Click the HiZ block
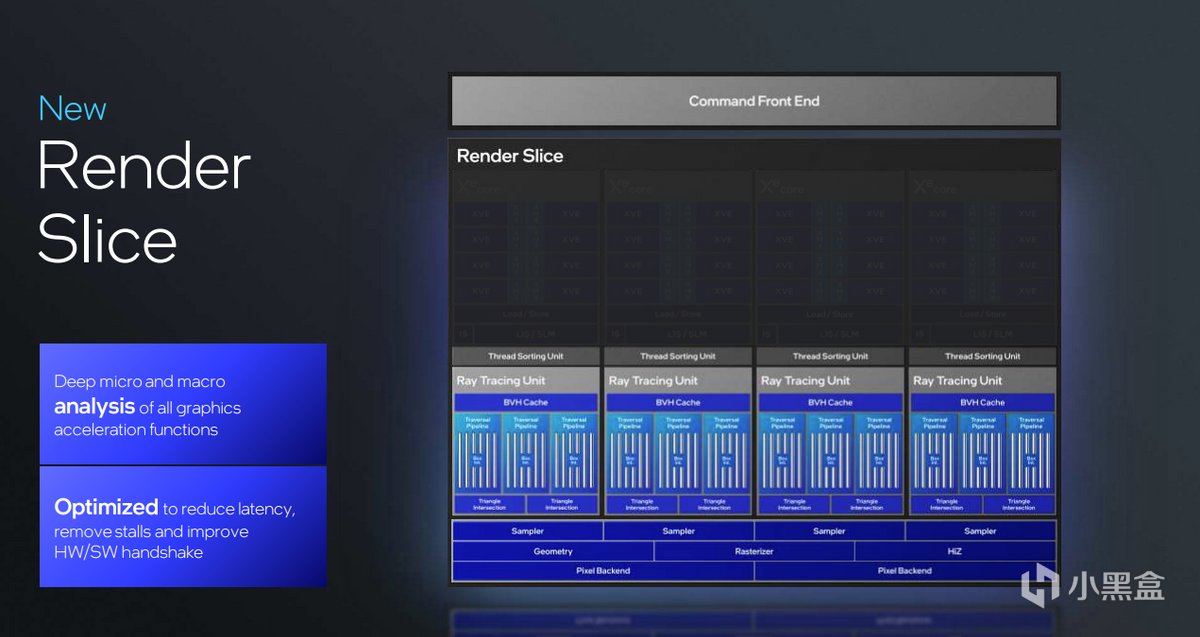The width and height of the screenshot is (1200, 637). click(x=955, y=551)
